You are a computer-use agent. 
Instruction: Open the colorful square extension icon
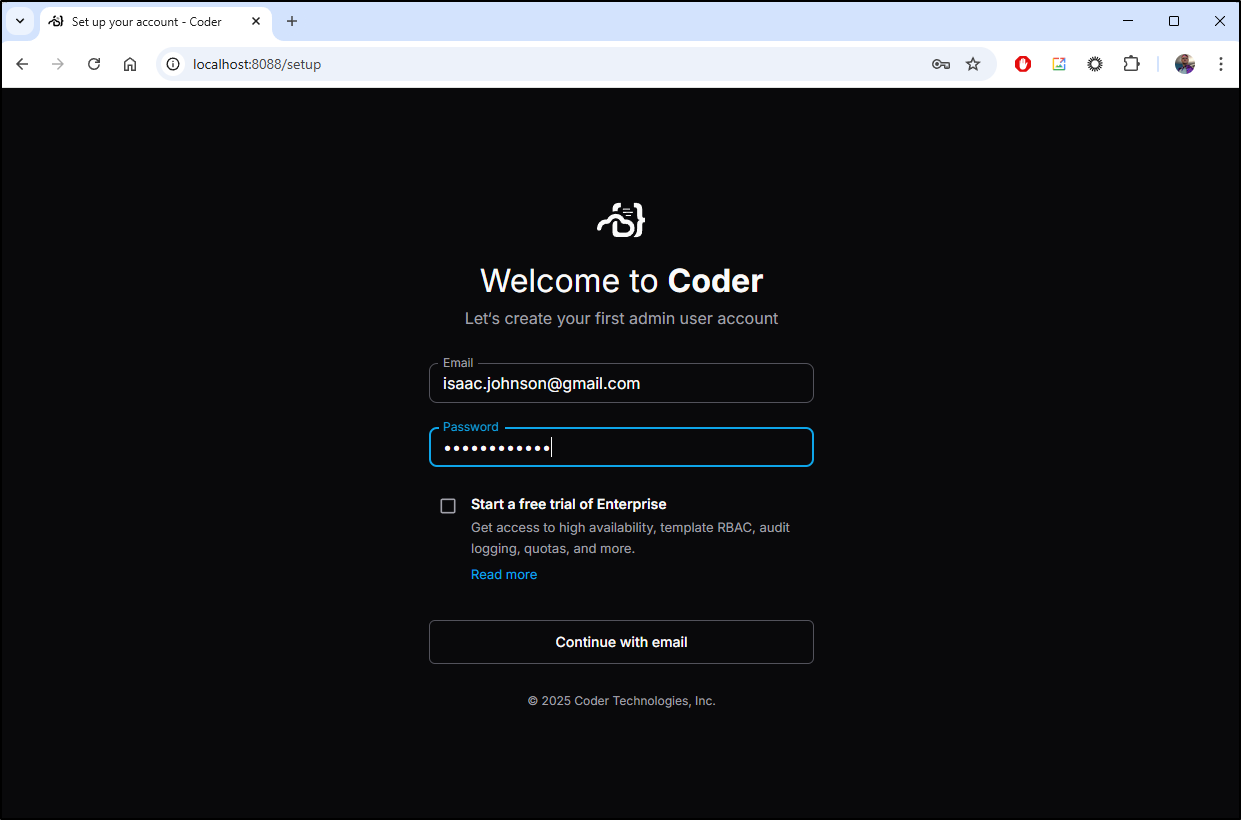[1059, 64]
